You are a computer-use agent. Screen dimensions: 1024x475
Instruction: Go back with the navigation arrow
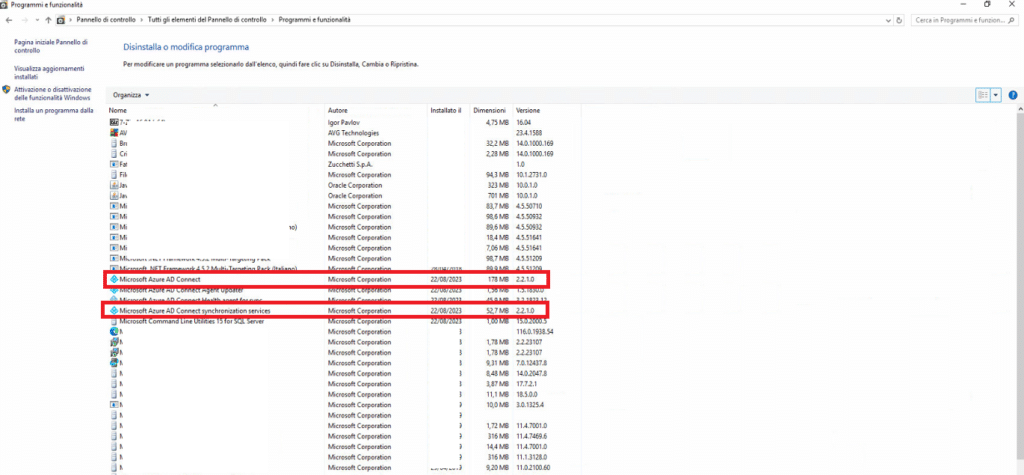click(8, 20)
